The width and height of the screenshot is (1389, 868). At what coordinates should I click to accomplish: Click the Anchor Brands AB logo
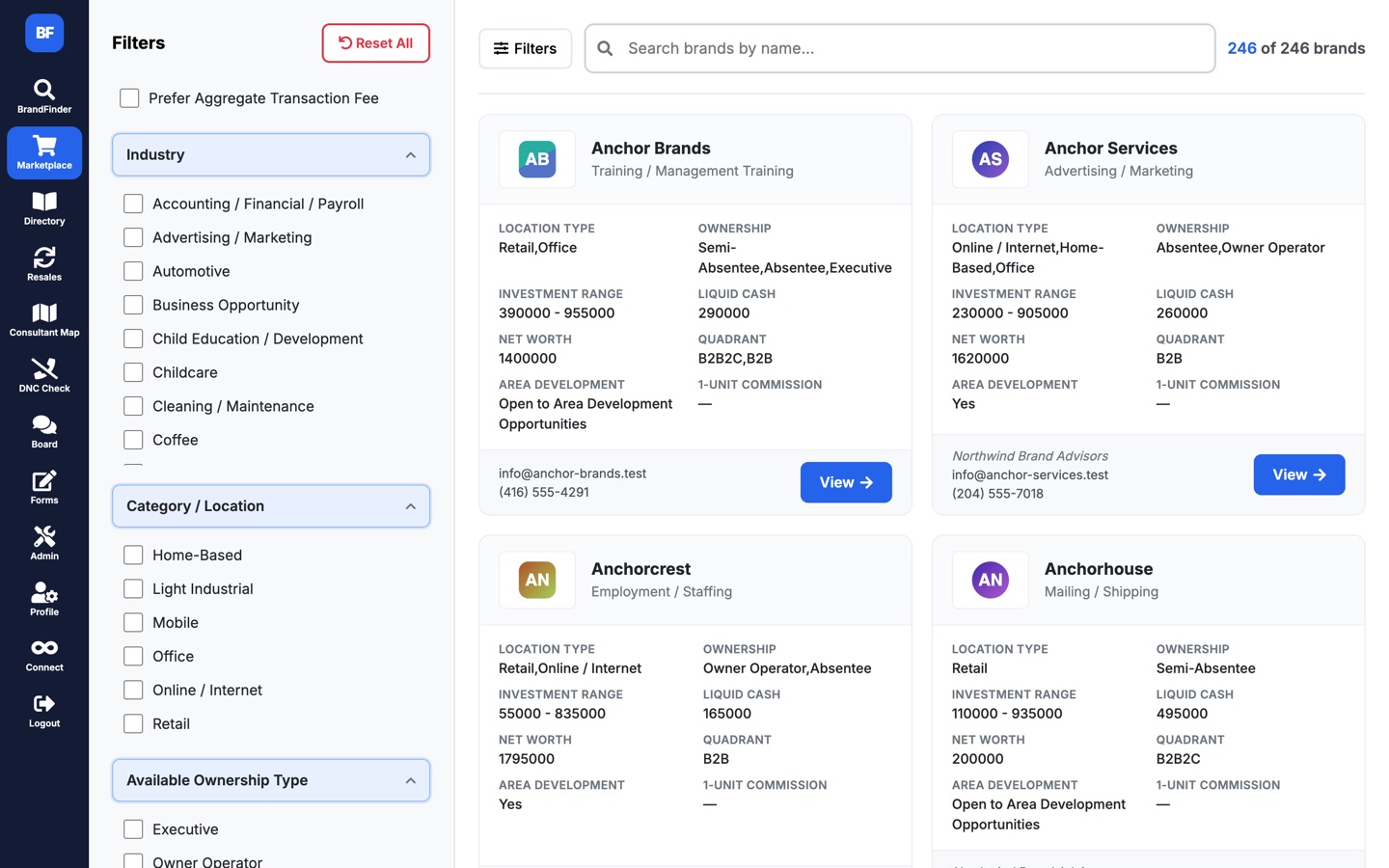(537, 159)
